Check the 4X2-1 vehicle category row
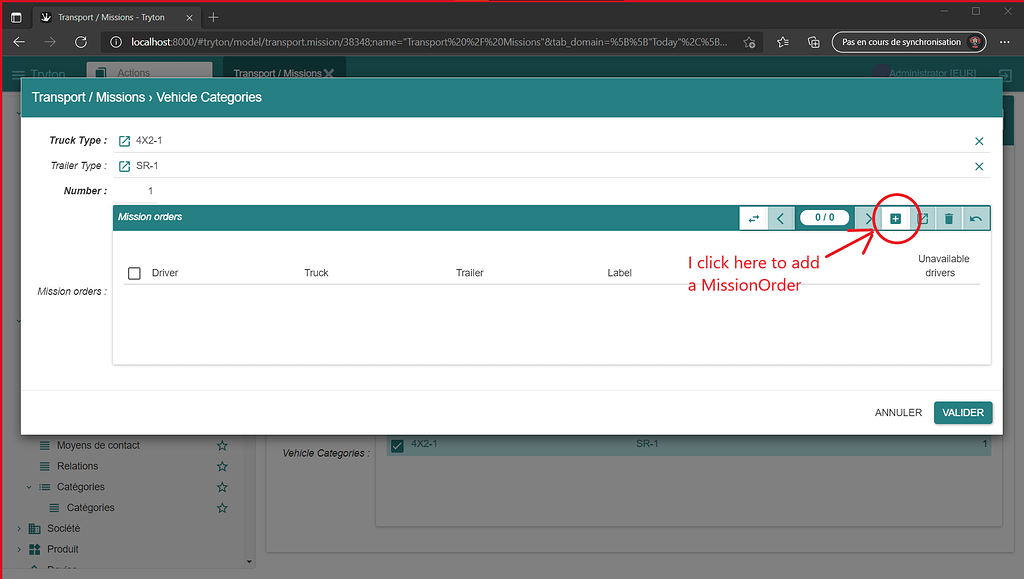 (397, 444)
